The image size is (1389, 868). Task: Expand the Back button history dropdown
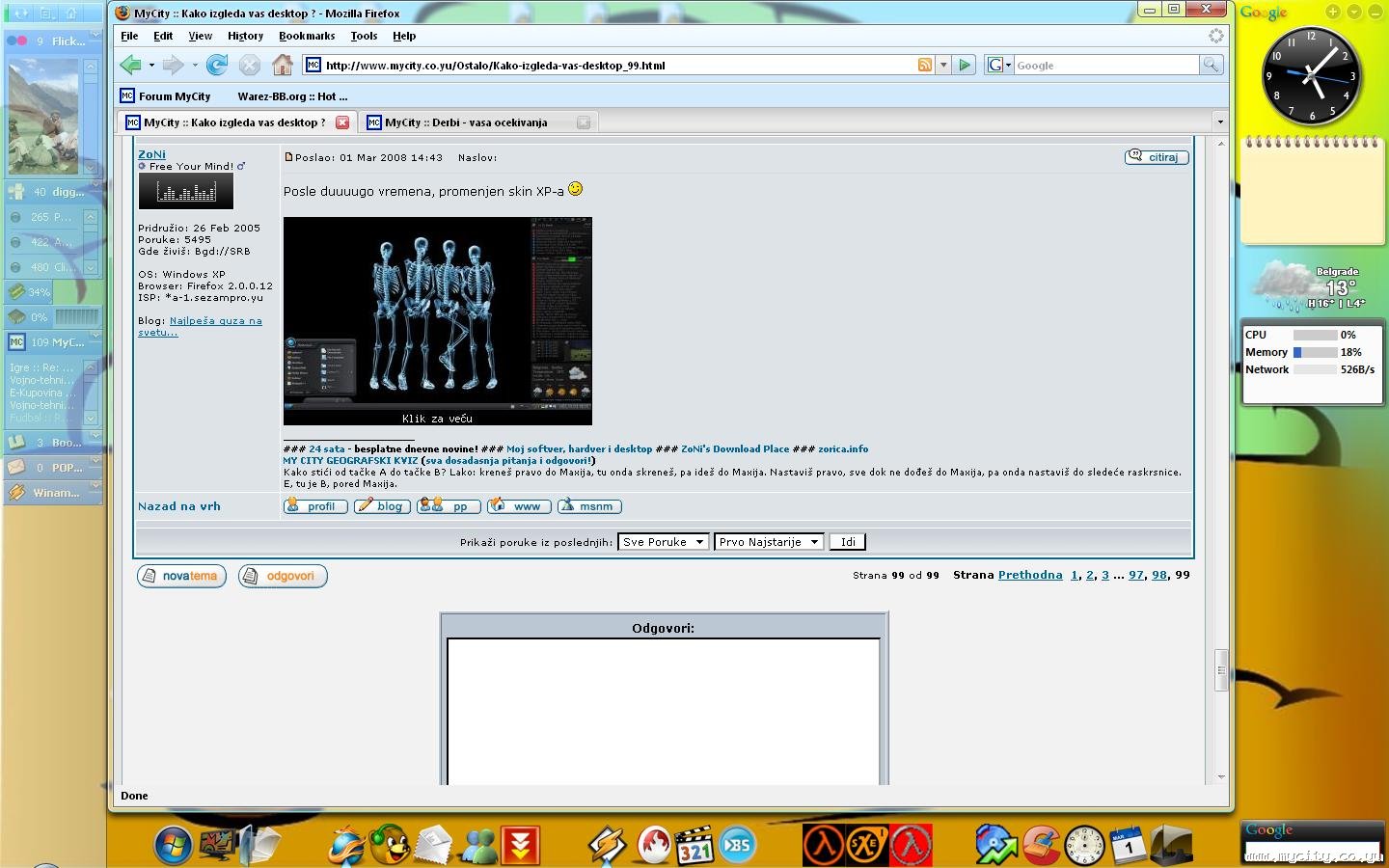coord(151,66)
